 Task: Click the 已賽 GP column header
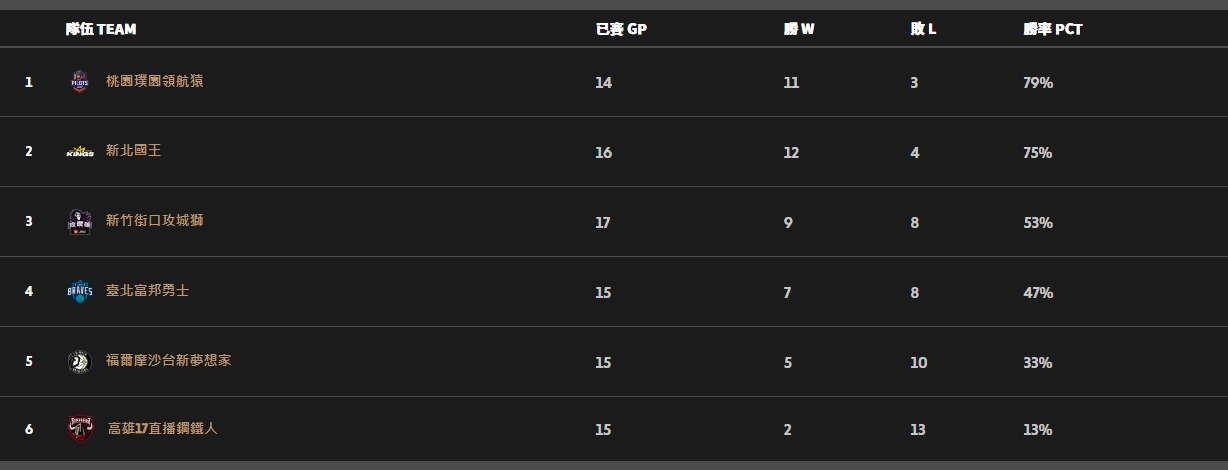tap(621, 29)
